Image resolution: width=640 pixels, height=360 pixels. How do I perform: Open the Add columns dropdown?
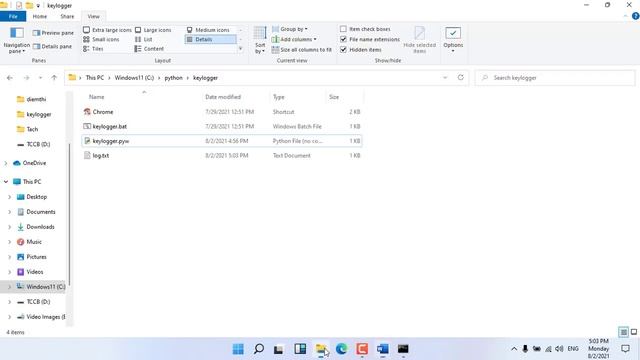[x=294, y=39]
